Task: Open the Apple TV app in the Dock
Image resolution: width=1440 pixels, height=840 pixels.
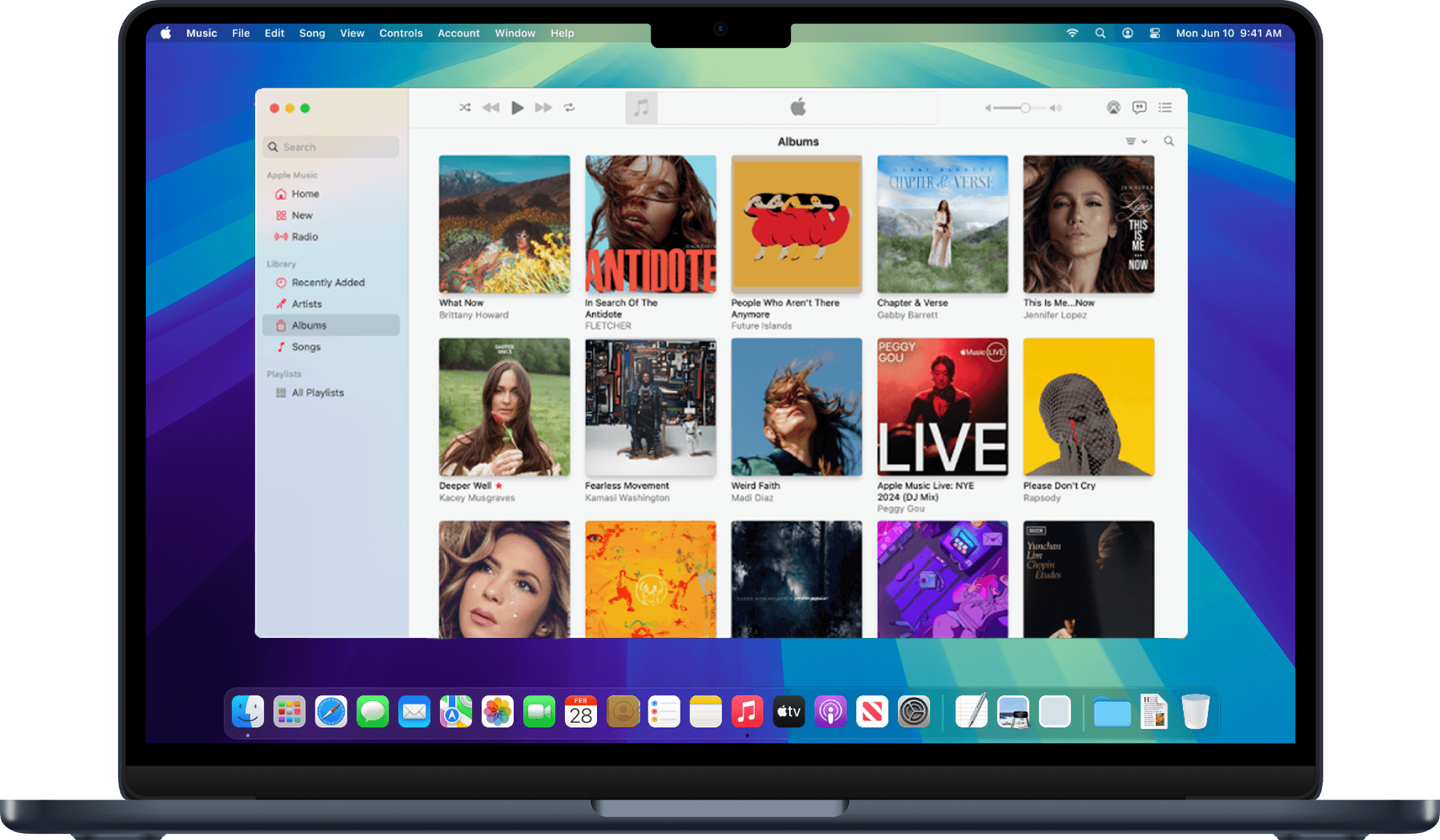Action: tap(789, 711)
